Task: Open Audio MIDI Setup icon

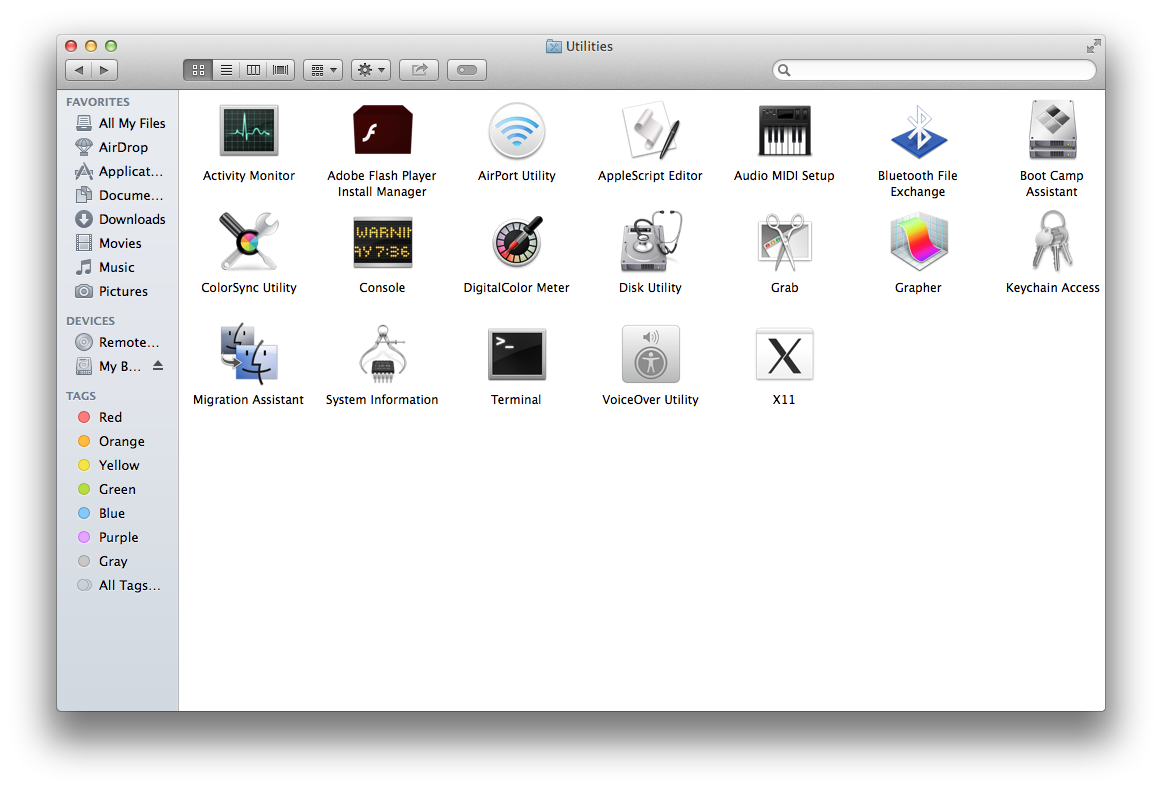Action: point(784,130)
